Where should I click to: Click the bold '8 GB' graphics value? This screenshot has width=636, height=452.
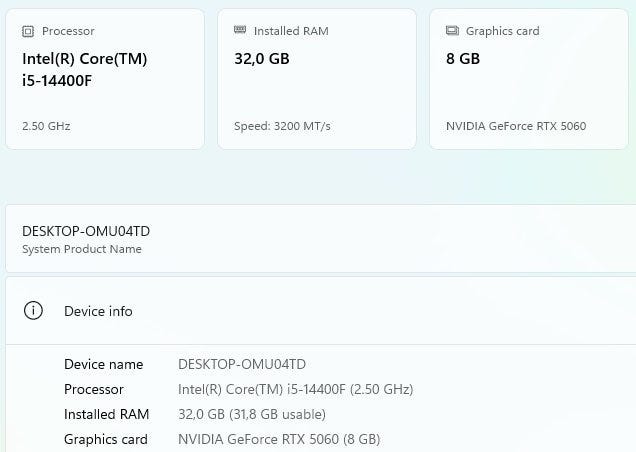click(463, 58)
